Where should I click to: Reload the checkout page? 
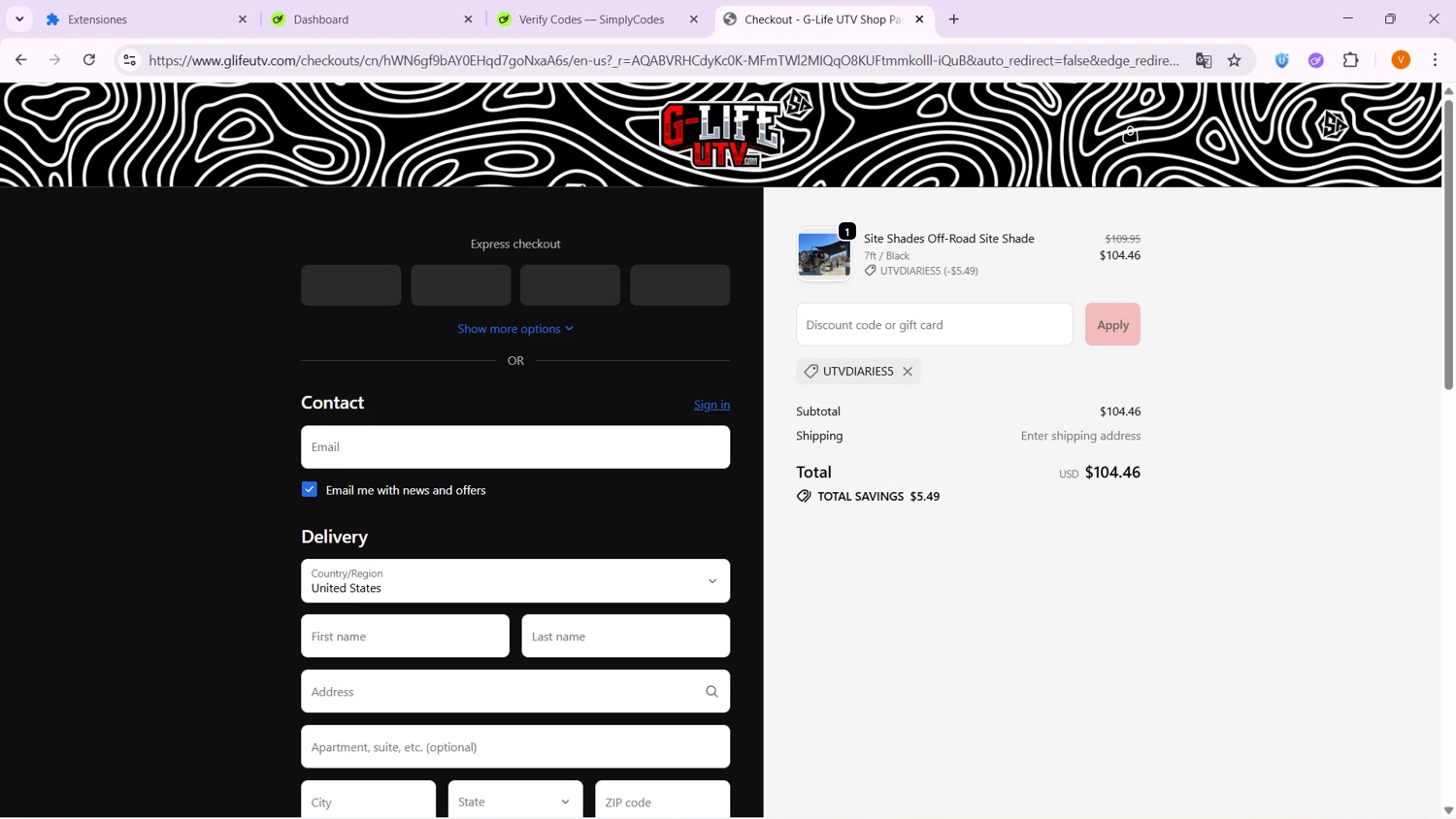point(89,60)
